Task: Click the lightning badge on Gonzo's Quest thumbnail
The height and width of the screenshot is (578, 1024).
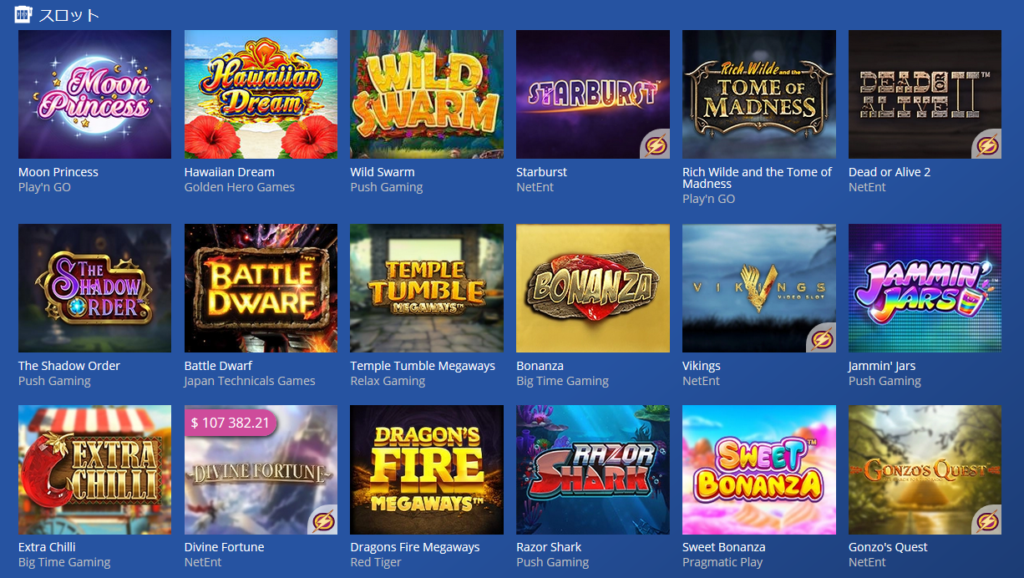Action: tap(987, 521)
